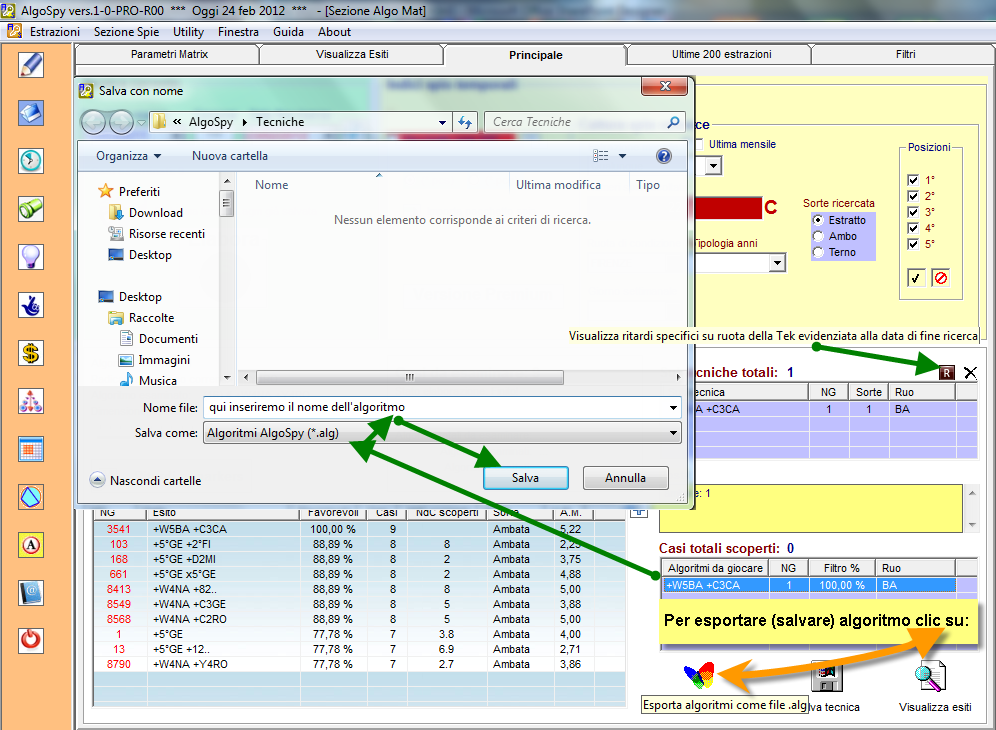The width and height of the screenshot is (996, 730).
Task: Toggle the Ultima mensile checkbox
Action: (x=699, y=144)
